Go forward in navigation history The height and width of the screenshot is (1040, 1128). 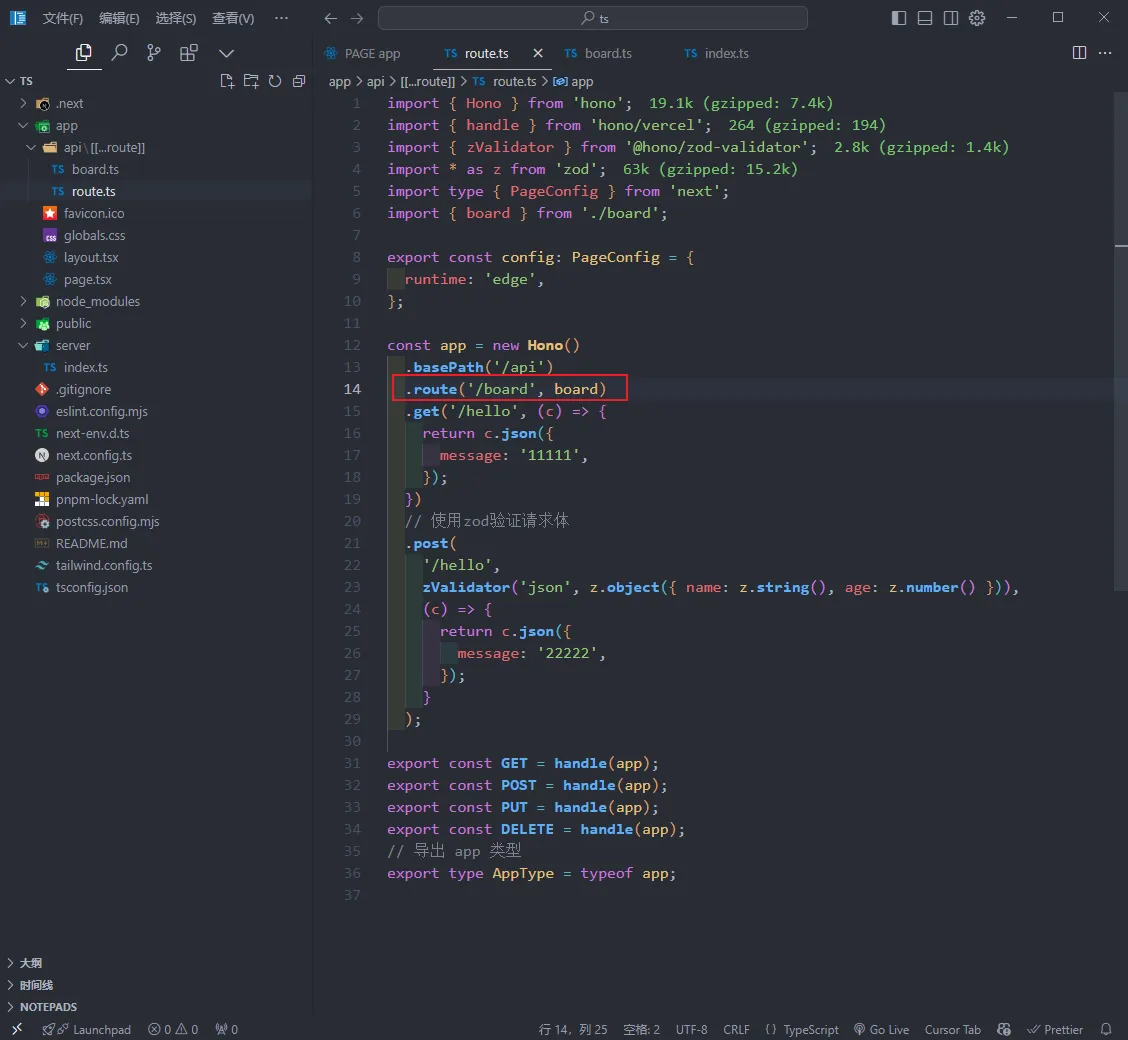(x=357, y=18)
